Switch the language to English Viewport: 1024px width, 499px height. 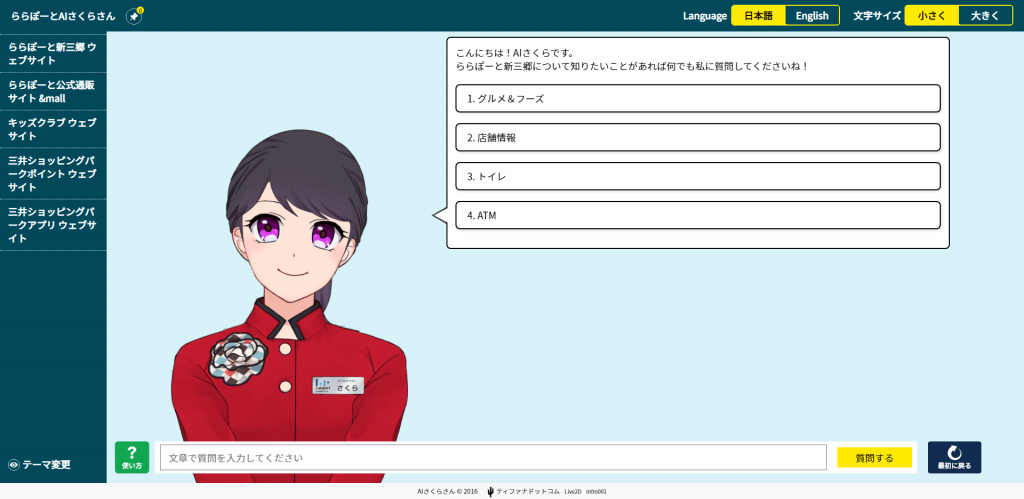coord(812,16)
